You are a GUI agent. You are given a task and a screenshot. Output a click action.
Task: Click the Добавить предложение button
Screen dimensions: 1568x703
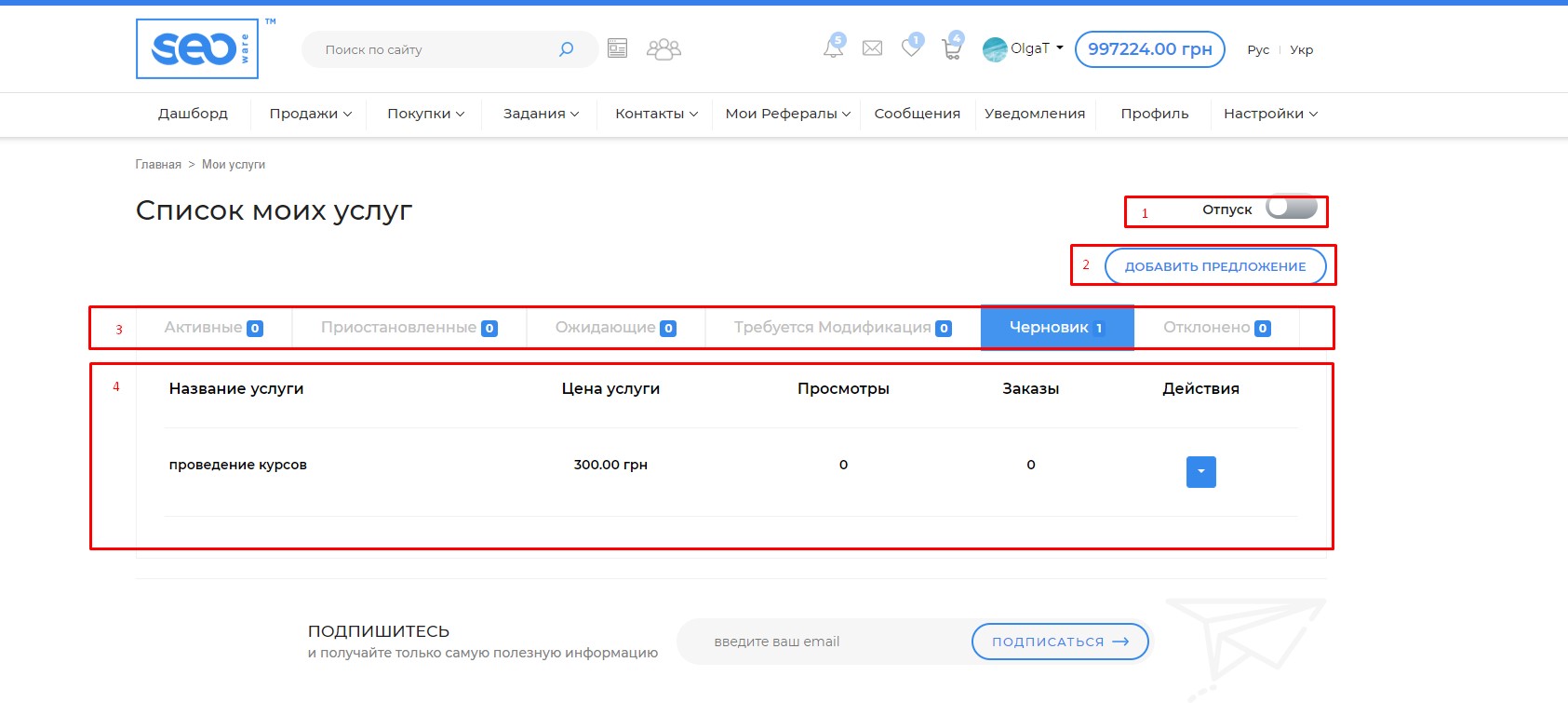1214,266
